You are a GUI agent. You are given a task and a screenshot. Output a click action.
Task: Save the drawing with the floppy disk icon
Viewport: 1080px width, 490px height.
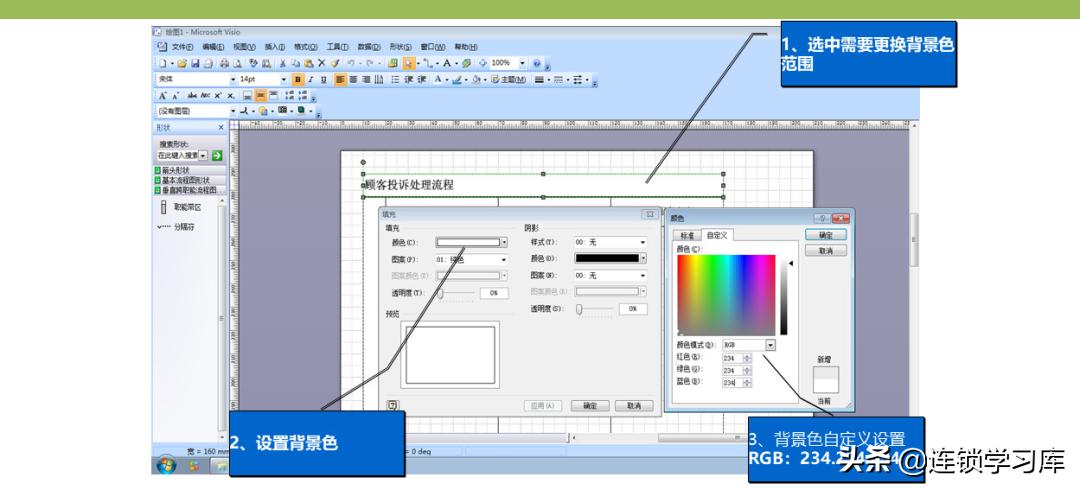(195, 63)
